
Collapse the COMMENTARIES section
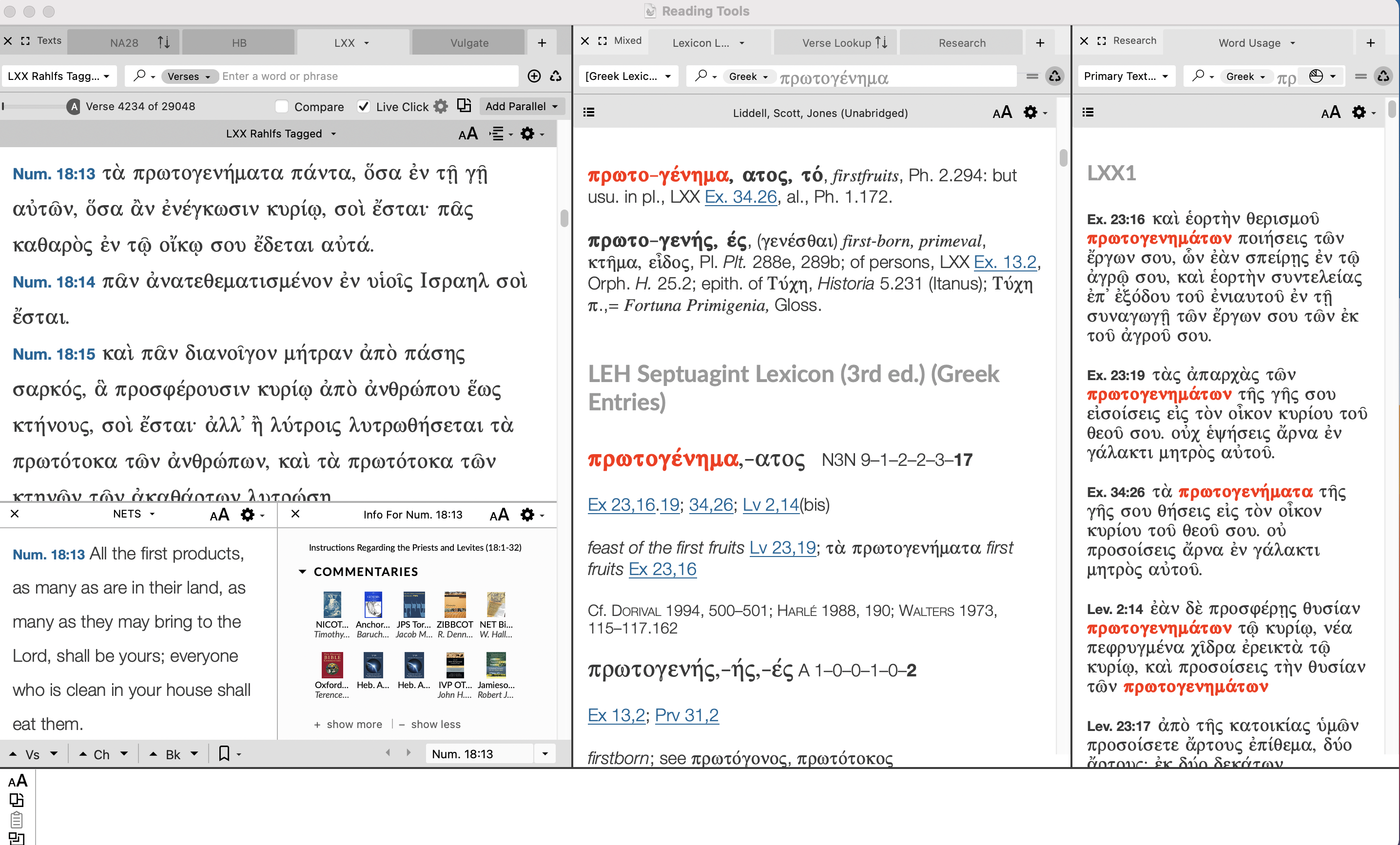point(302,572)
